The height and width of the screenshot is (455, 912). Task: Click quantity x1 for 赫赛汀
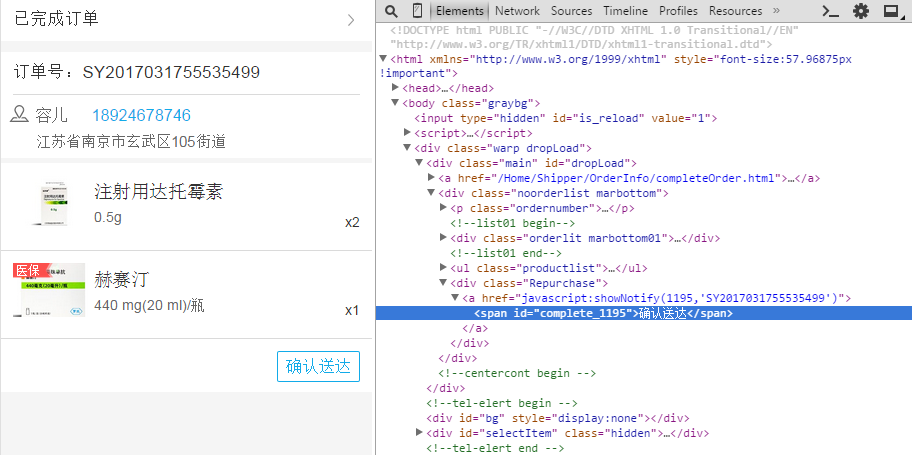352,311
